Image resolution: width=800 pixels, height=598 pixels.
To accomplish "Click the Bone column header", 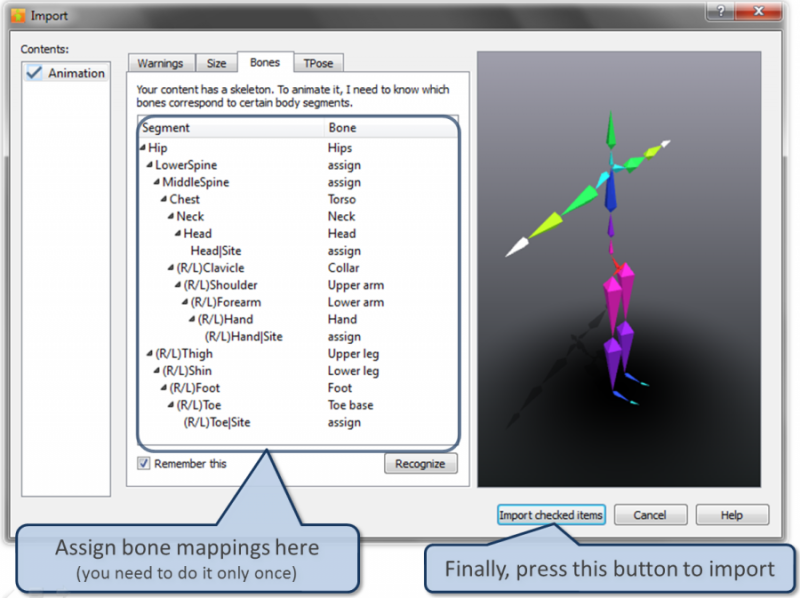I will coord(391,128).
